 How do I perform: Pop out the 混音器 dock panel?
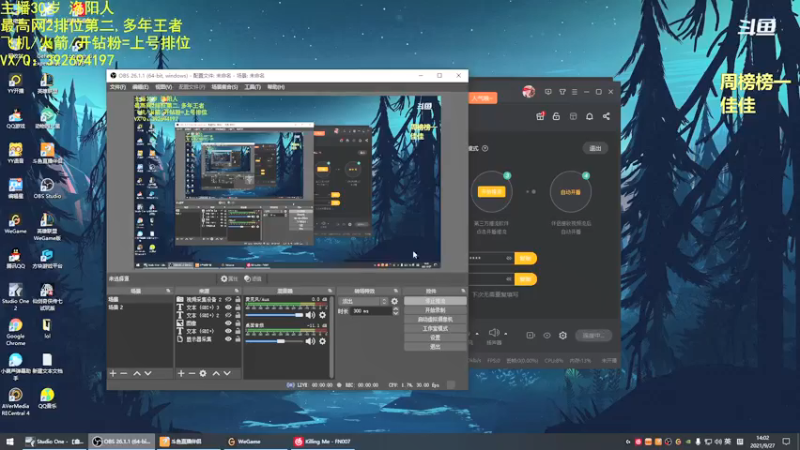330,291
